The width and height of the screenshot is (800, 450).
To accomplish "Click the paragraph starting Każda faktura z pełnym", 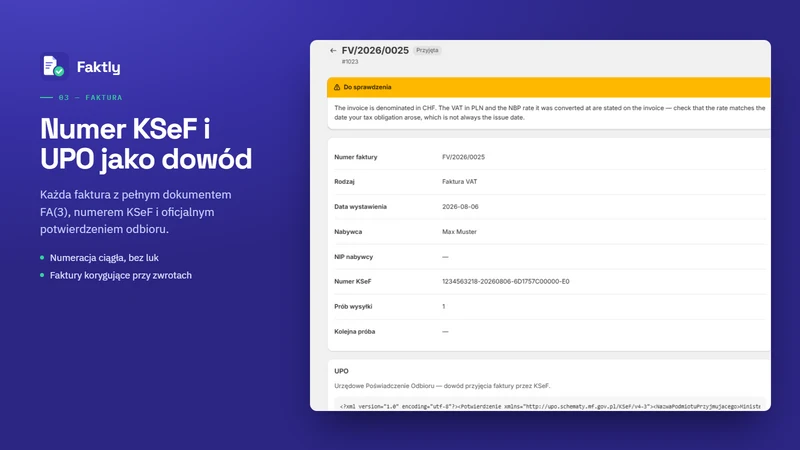I will click(136, 212).
